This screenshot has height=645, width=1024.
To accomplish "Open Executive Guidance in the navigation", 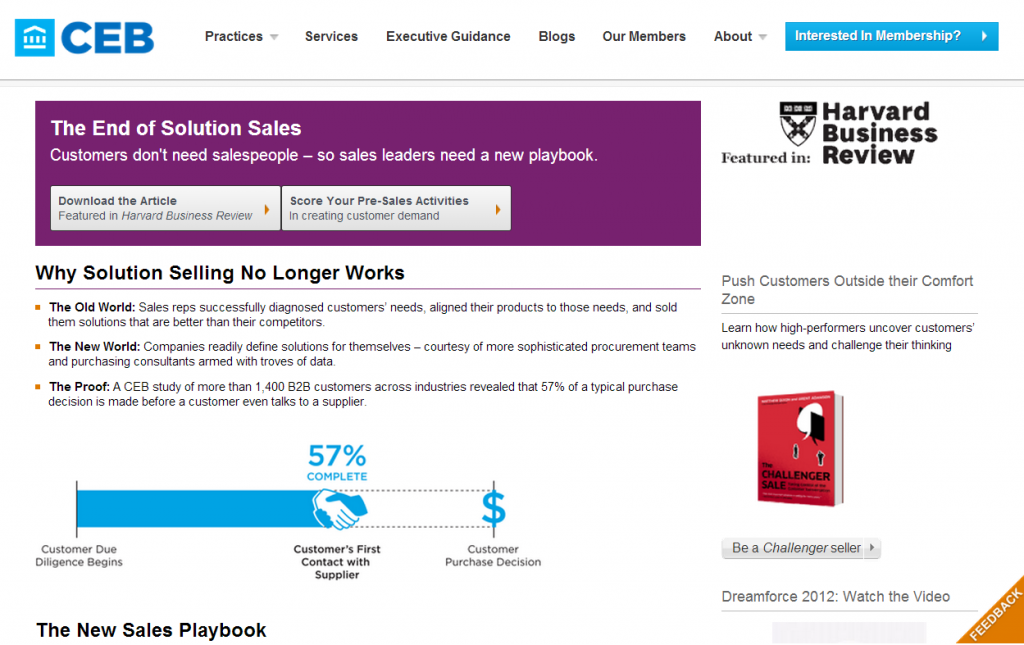I will 448,37.
